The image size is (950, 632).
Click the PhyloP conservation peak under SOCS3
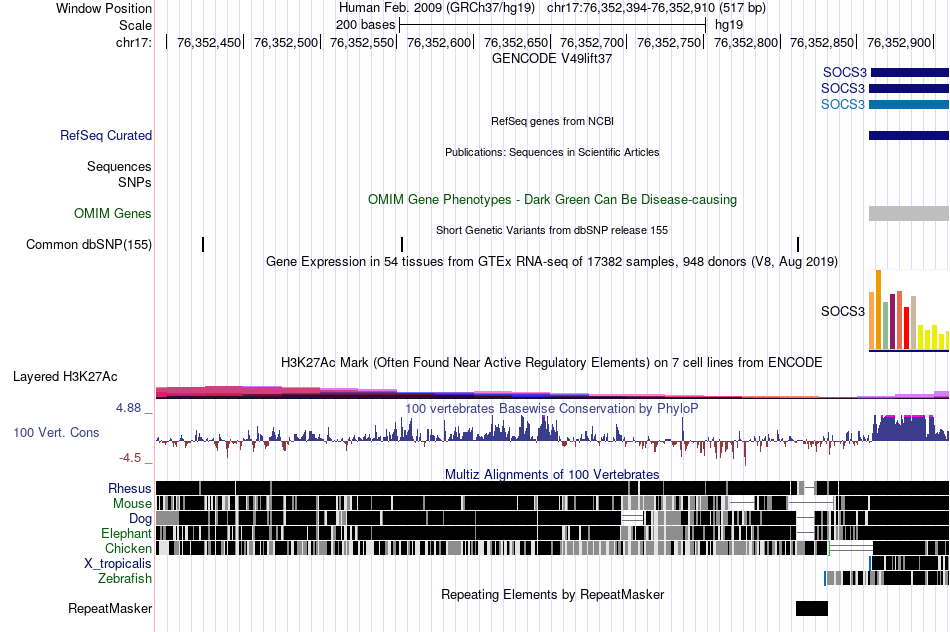click(x=909, y=428)
